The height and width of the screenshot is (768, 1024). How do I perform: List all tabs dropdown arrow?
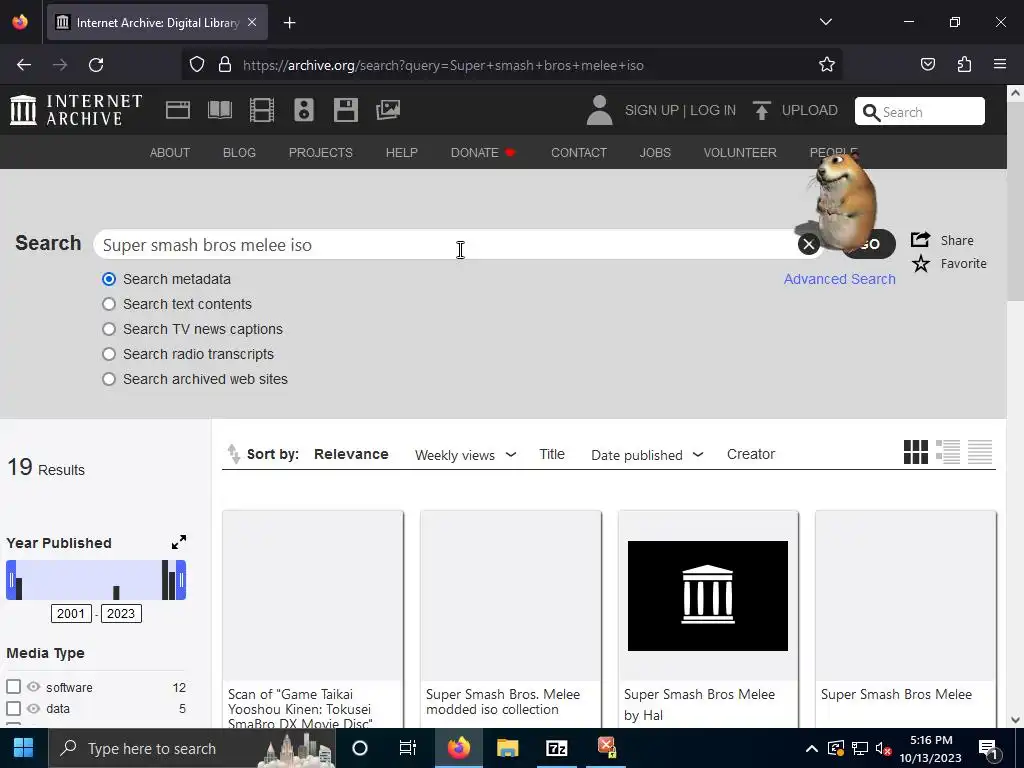coord(825,22)
